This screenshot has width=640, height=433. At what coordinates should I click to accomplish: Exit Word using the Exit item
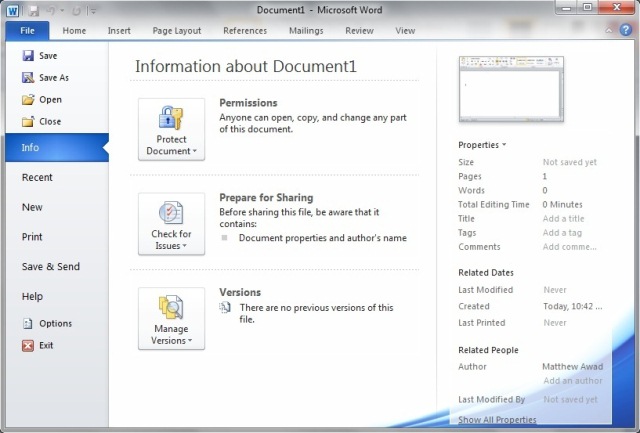pyautogui.click(x=38, y=345)
